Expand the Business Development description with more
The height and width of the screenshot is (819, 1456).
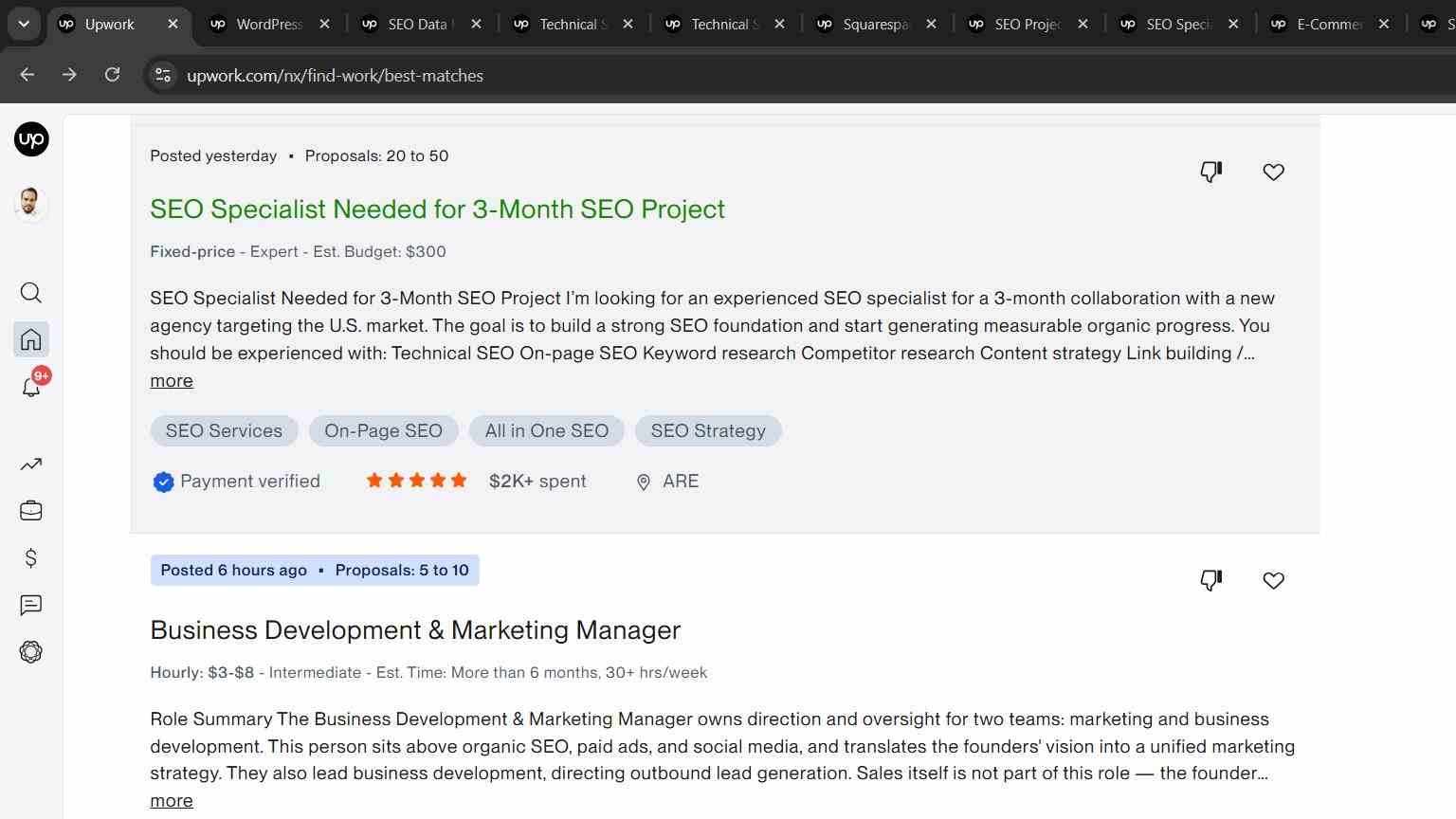(x=172, y=801)
